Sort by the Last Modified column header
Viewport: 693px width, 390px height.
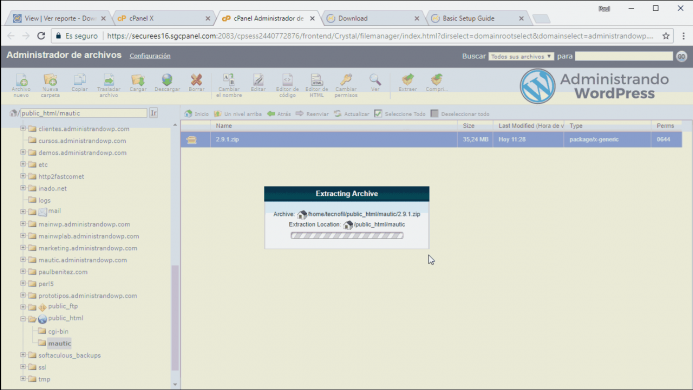[529, 126]
